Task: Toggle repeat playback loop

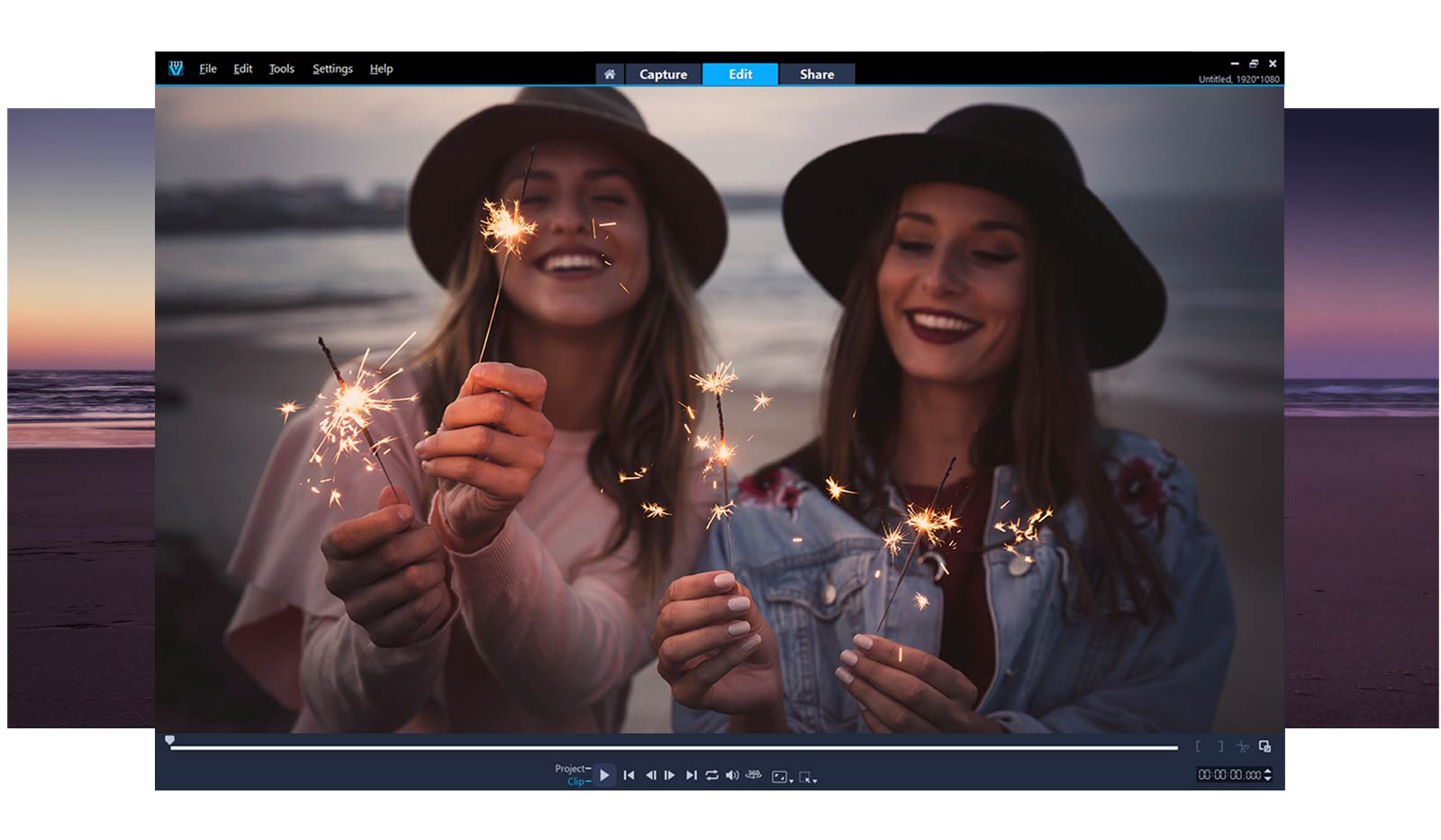Action: click(x=711, y=775)
